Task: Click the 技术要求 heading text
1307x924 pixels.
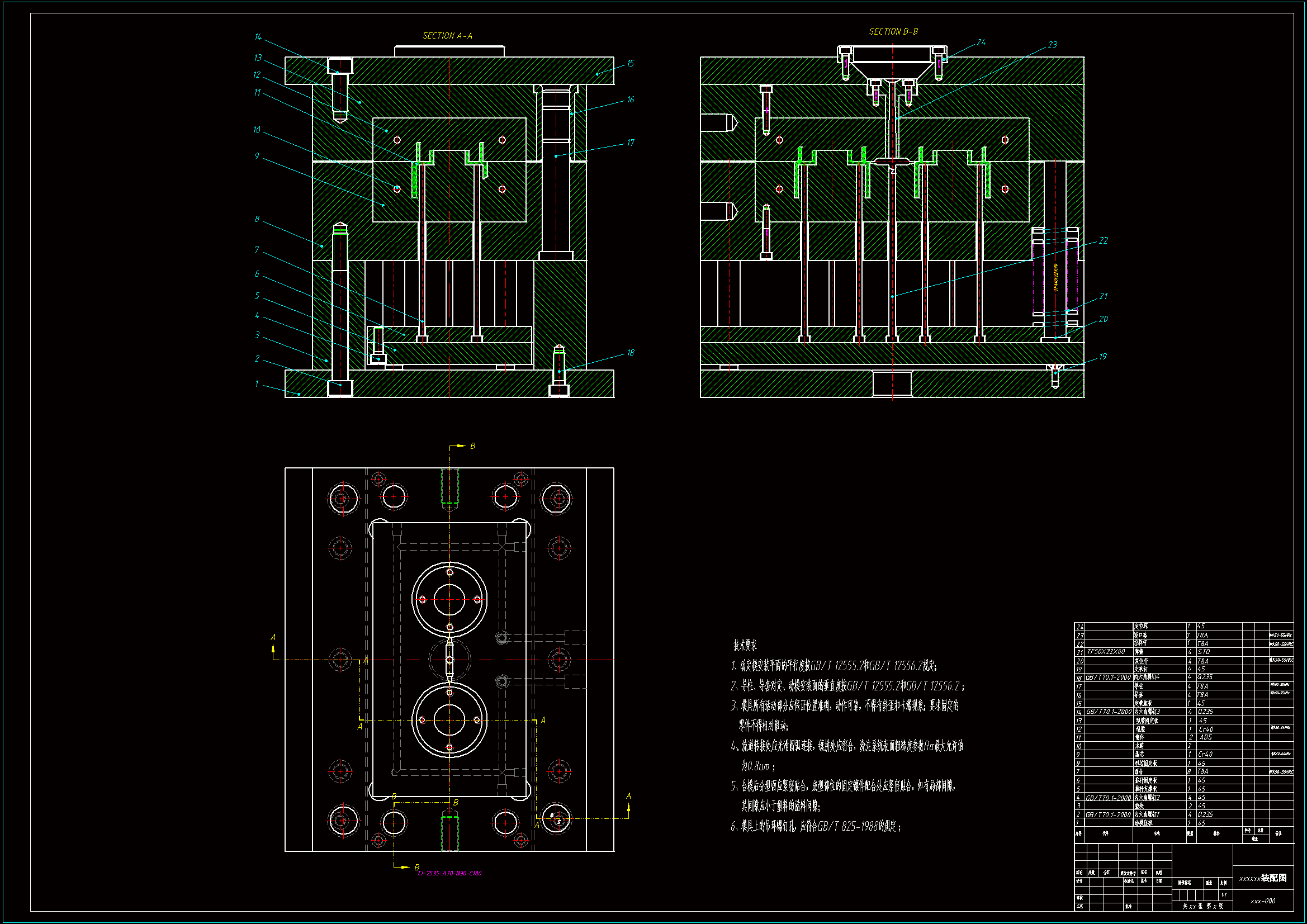Action: [744, 645]
